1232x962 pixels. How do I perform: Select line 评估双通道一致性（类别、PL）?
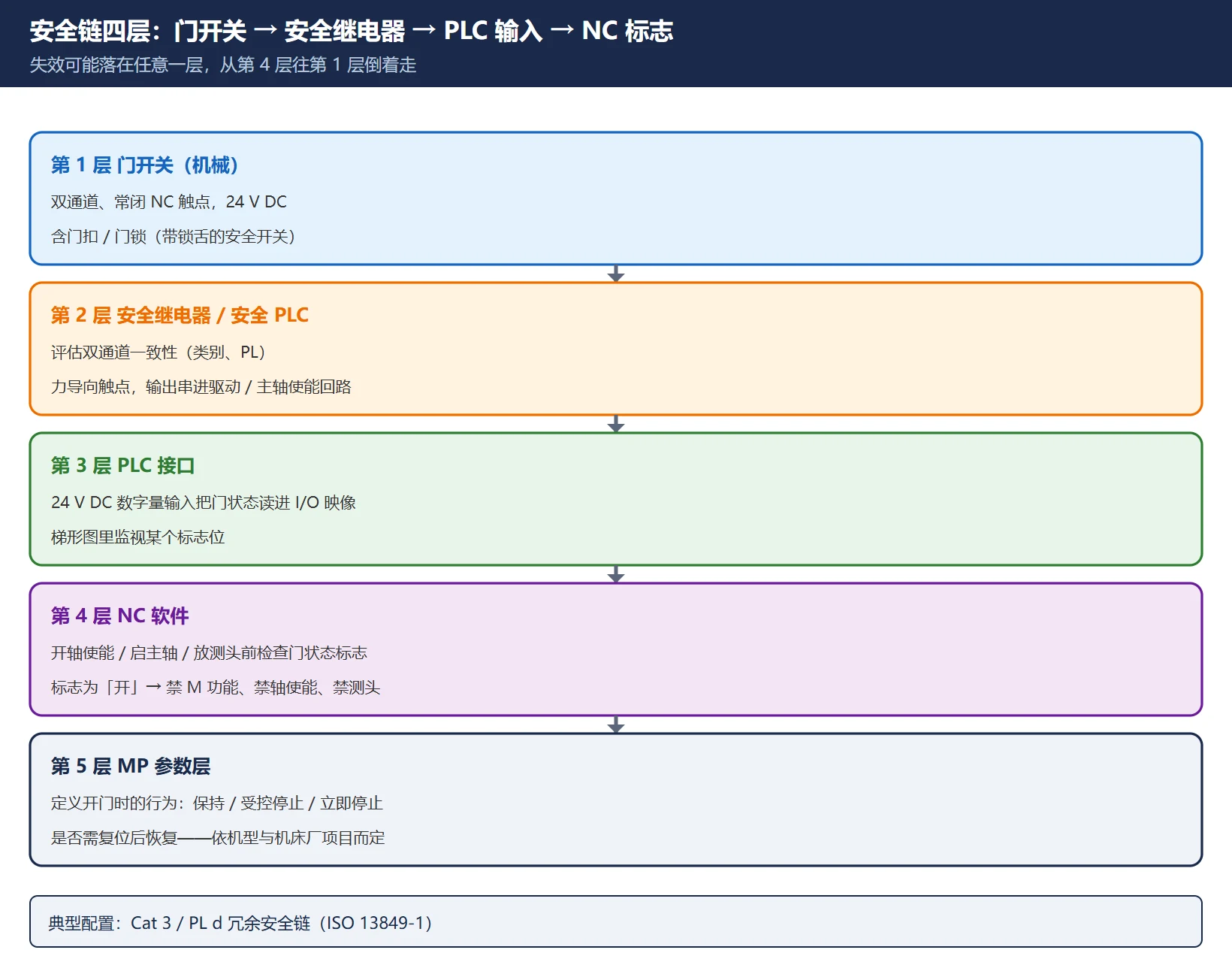[158, 352]
